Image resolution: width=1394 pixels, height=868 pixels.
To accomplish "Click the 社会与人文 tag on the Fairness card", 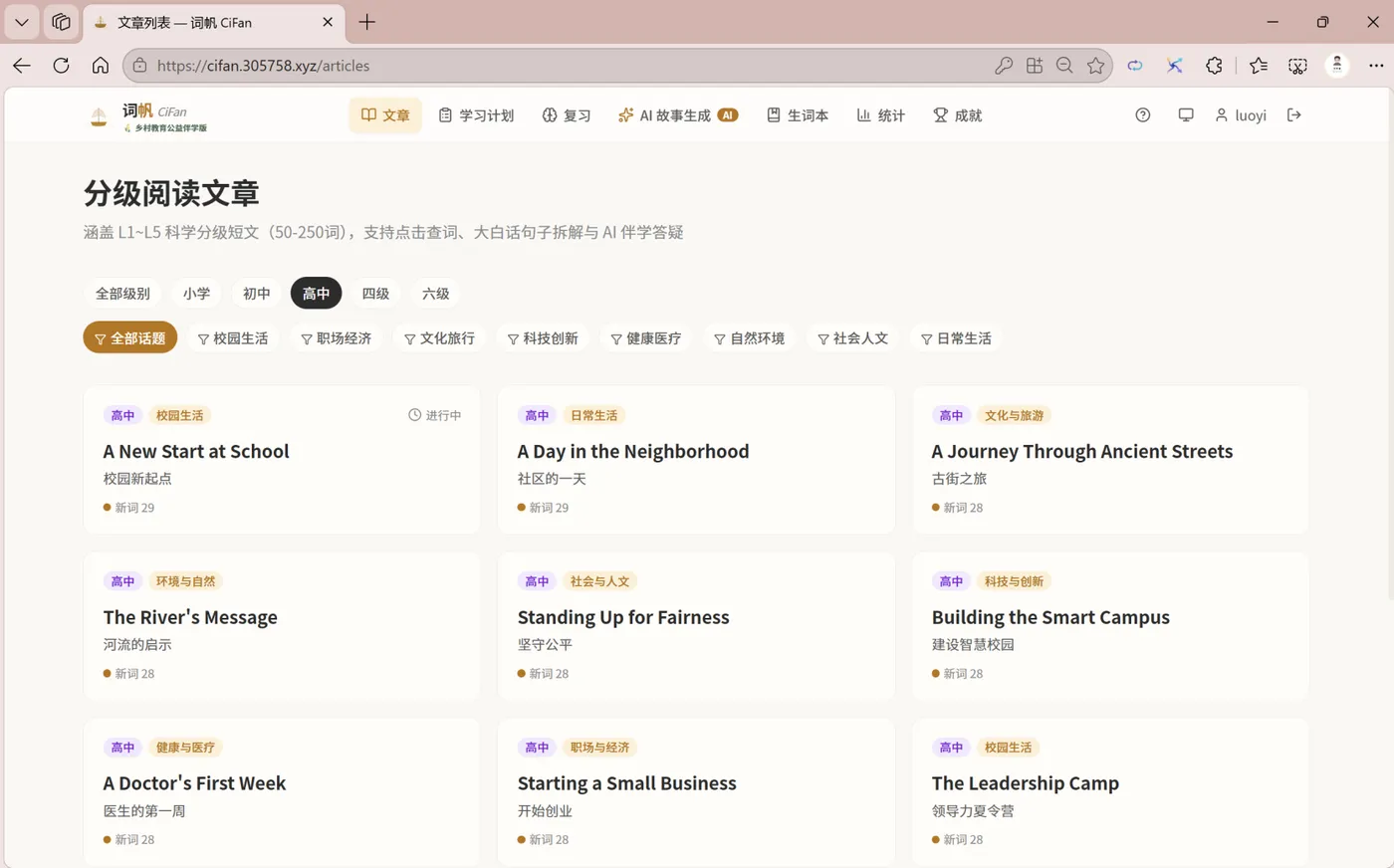I will tap(599, 581).
